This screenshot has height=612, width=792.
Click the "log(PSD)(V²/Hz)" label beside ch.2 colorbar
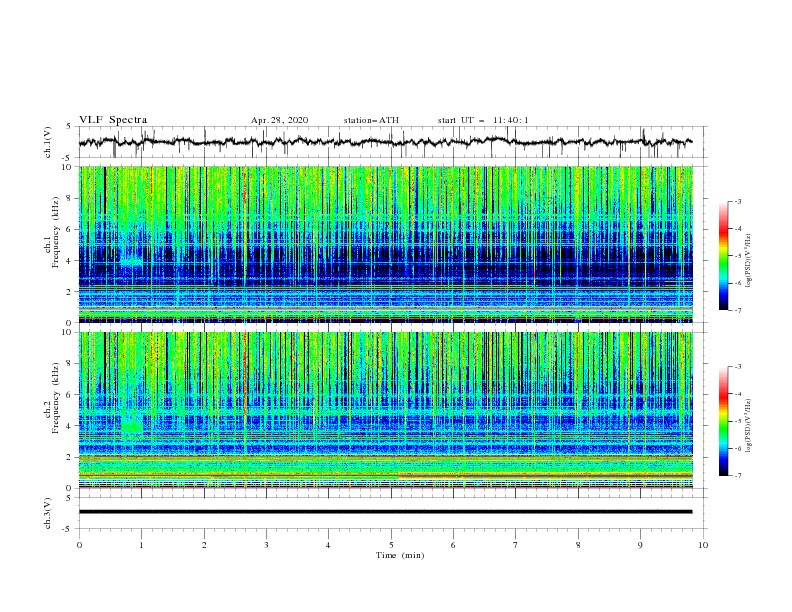click(x=748, y=426)
